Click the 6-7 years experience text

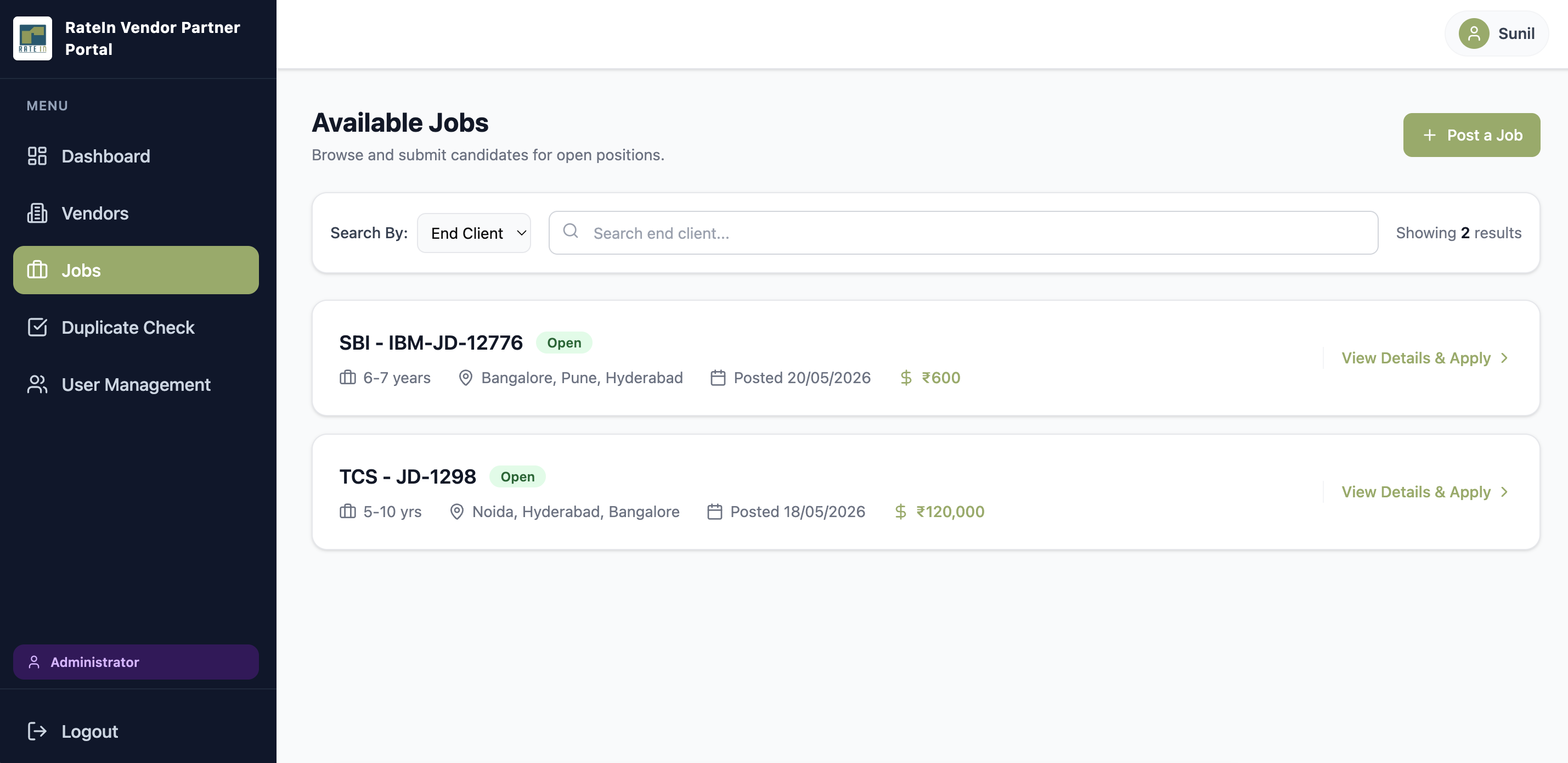click(x=397, y=378)
